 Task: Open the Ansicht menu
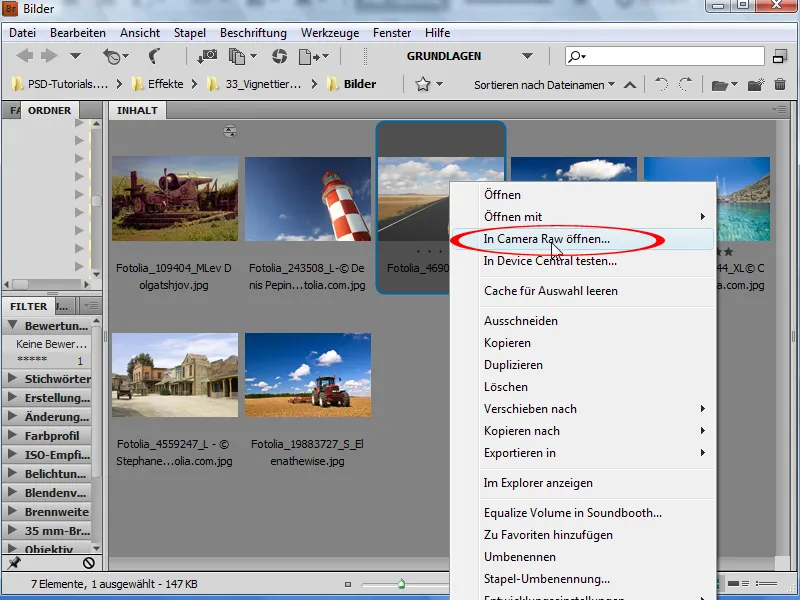[140, 33]
